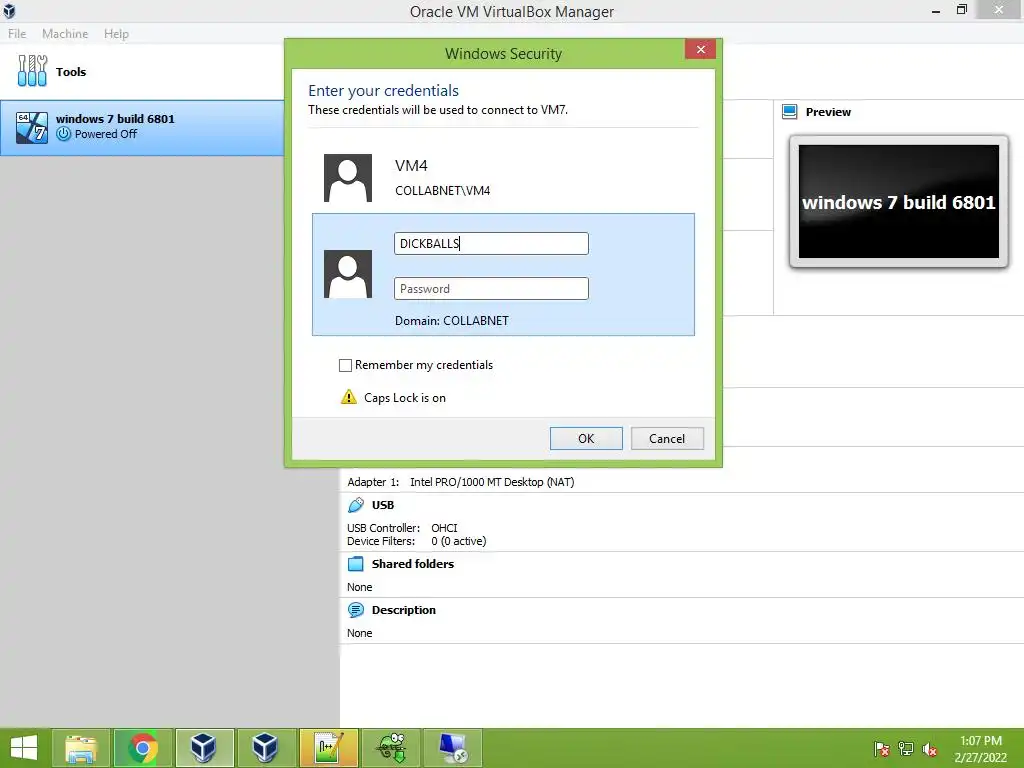
Task: Switch to first VirtualBox taskbar icon
Action: pyautogui.click(x=204, y=748)
